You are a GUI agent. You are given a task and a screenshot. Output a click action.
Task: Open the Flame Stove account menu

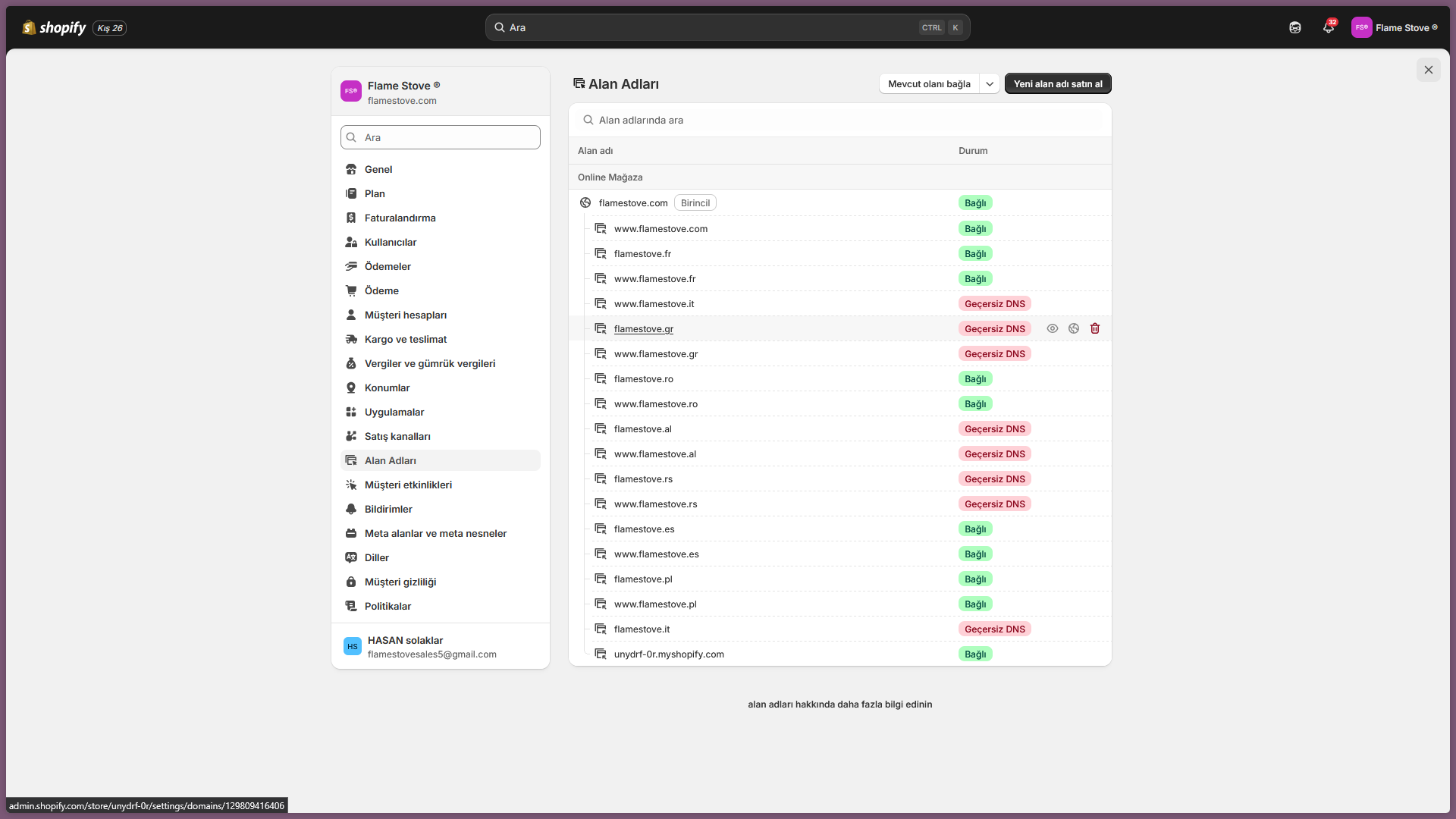1395,28
